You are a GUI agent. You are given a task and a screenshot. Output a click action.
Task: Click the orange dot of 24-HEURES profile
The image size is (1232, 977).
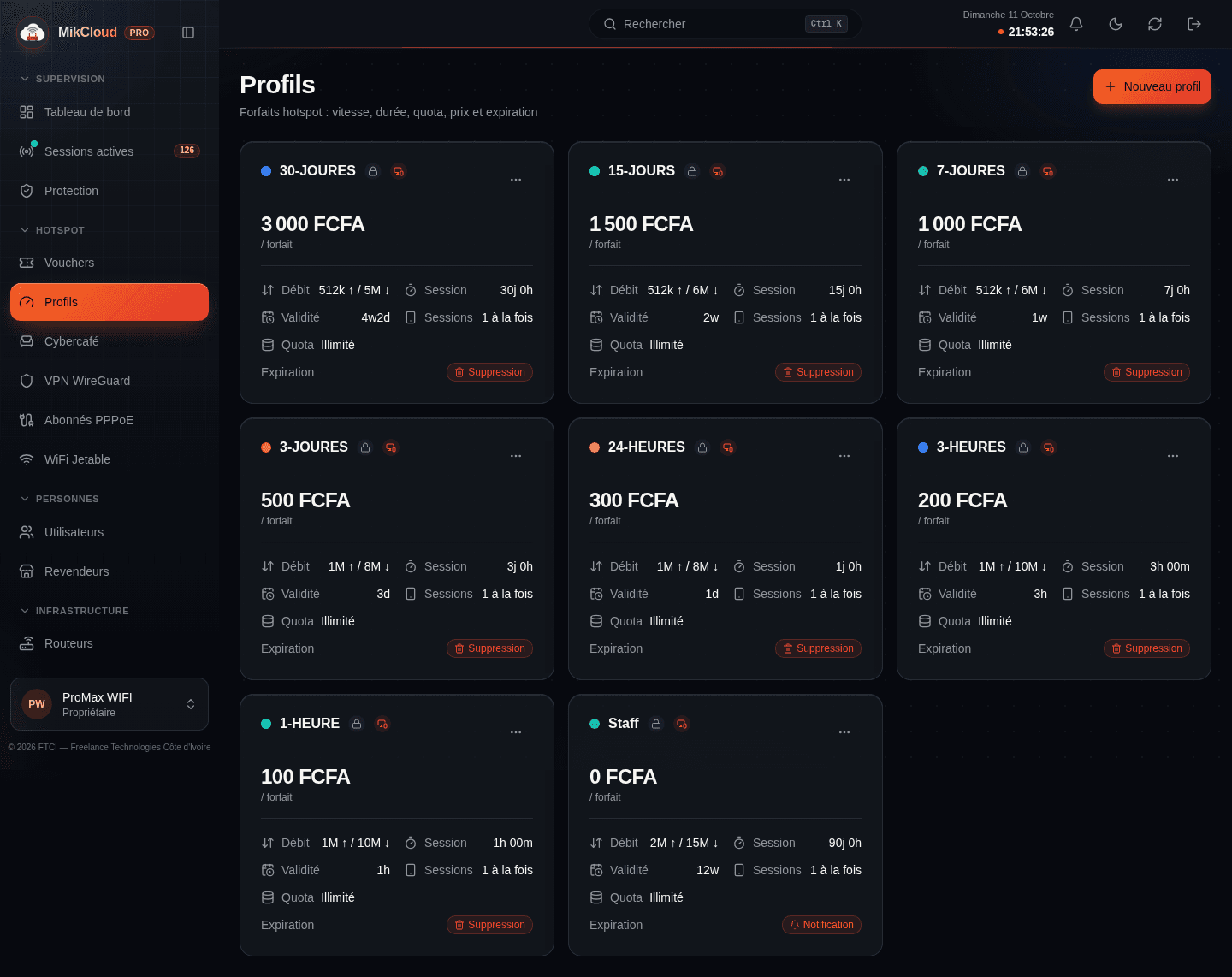coord(595,447)
